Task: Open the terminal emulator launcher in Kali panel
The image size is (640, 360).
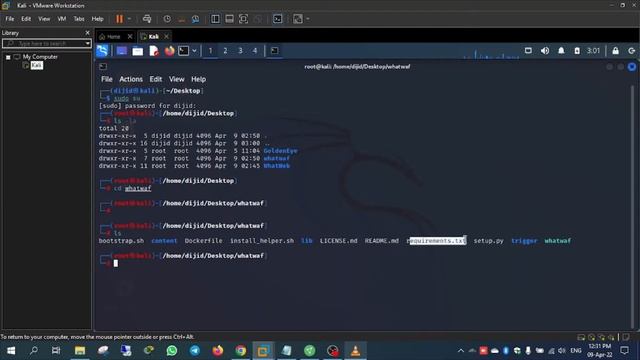Action: pyautogui.click(x=184, y=51)
